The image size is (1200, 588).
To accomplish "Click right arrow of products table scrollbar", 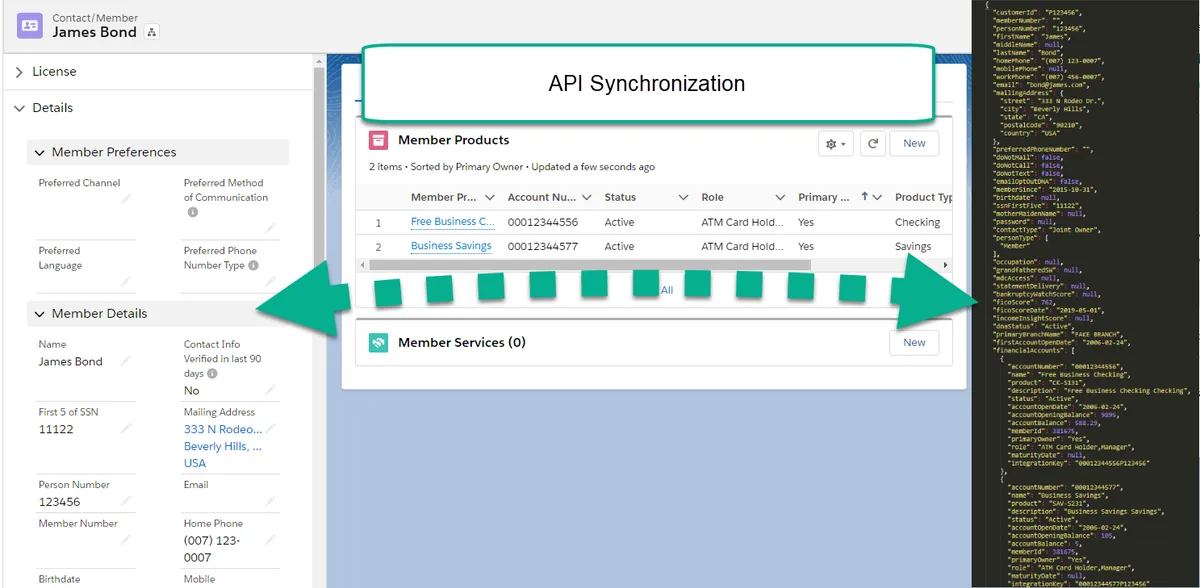I will 945,264.
